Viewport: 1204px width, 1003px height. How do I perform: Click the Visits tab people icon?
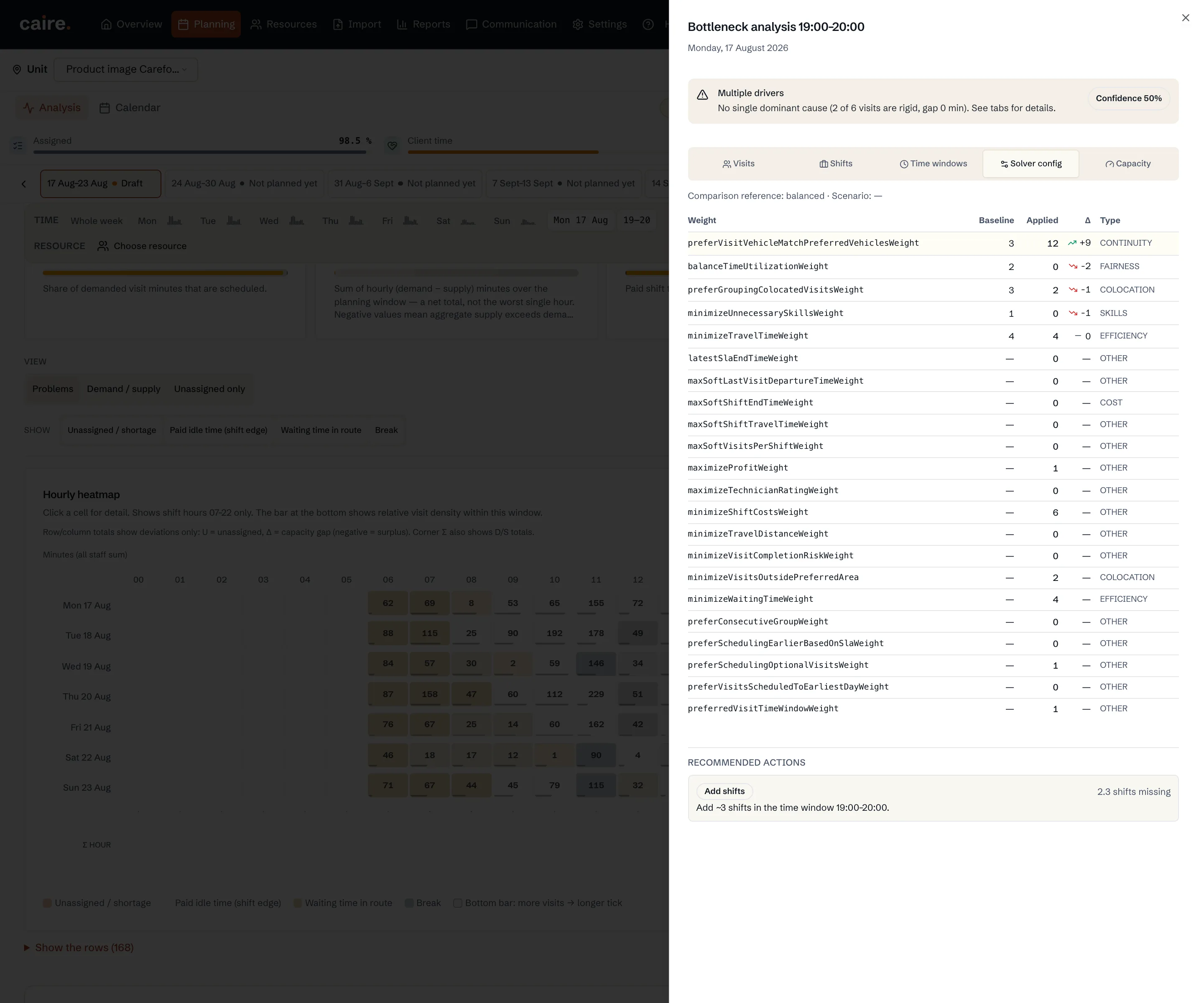pyautogui.click(x=727, y=164)
